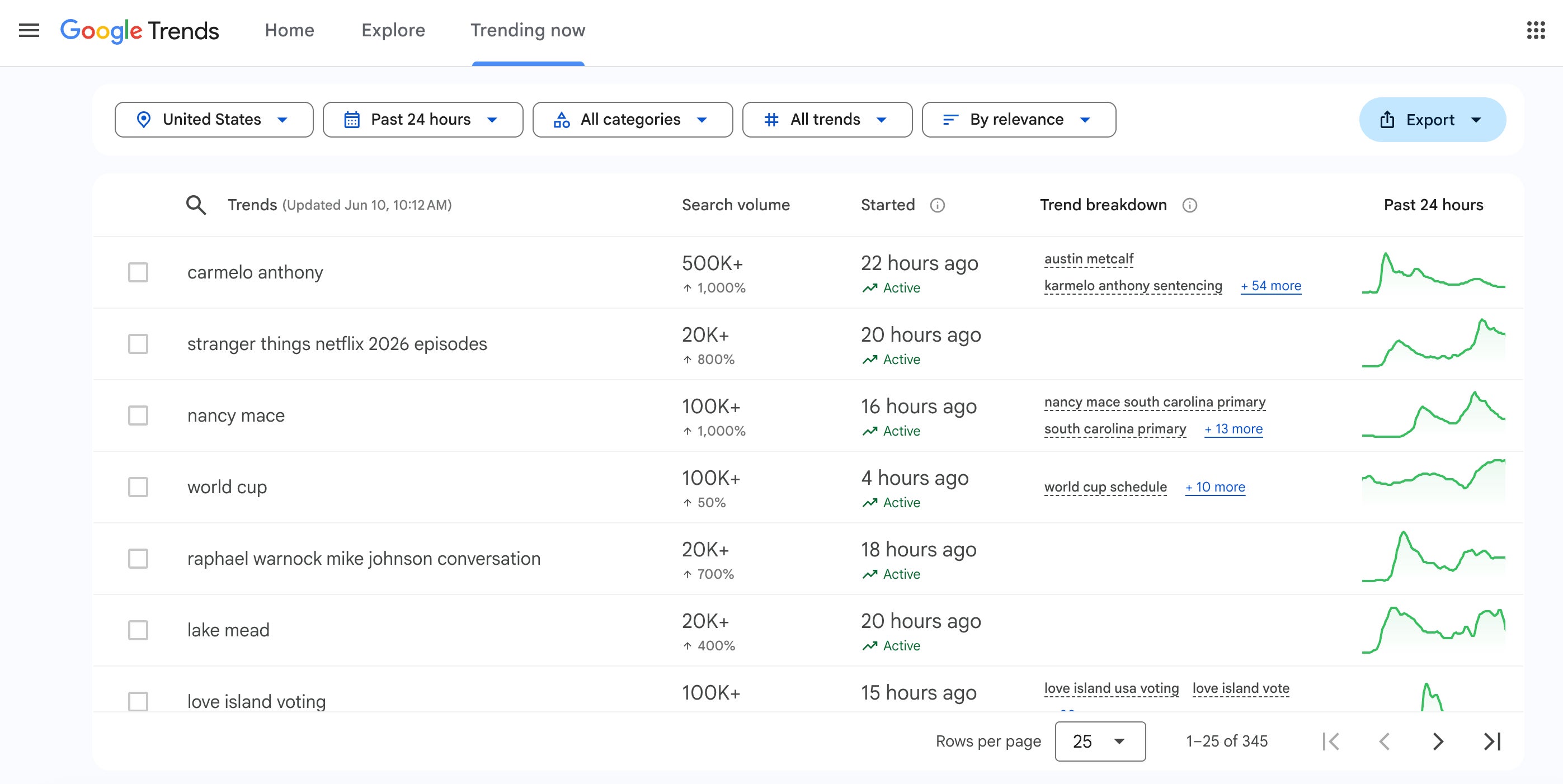Select the nancy mace checkbox
Screen dimensions: 1563x784
(138, 415)
